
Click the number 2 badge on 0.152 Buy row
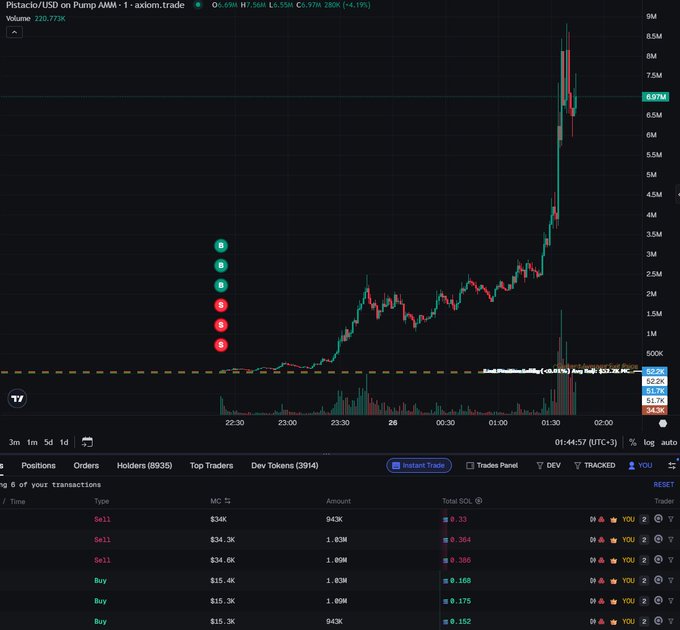coord(644,621)
